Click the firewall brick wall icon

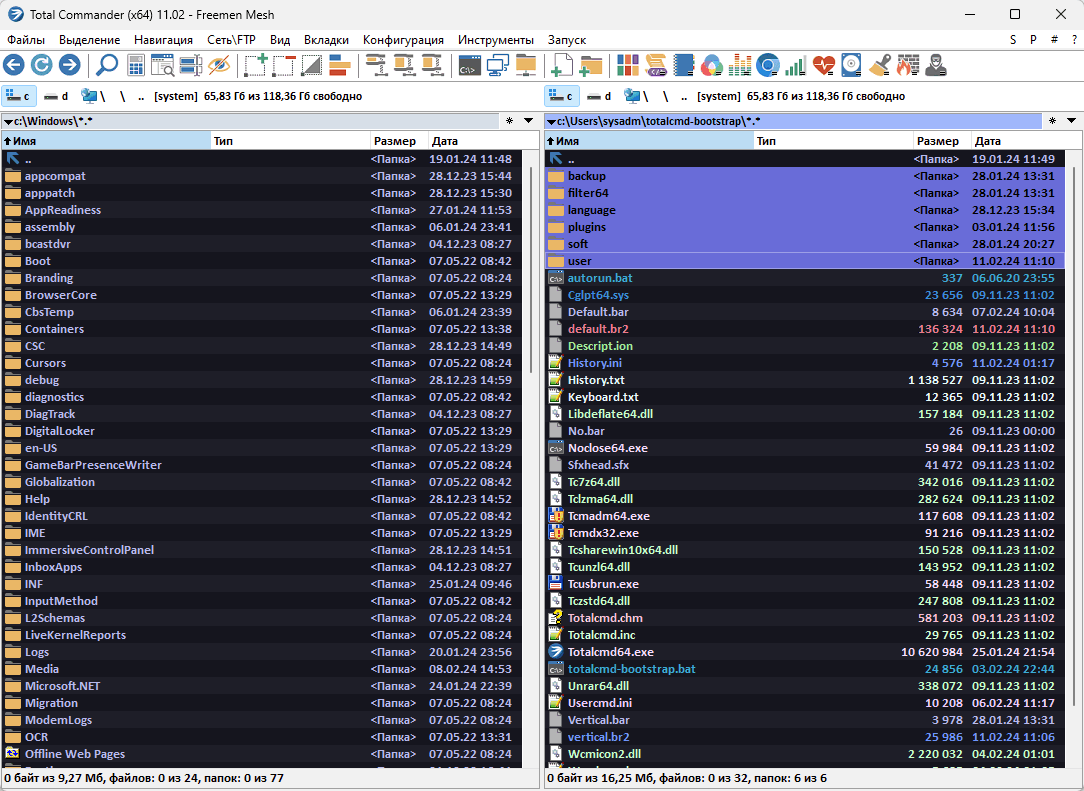pyautogui.click(x=906, y=66)
